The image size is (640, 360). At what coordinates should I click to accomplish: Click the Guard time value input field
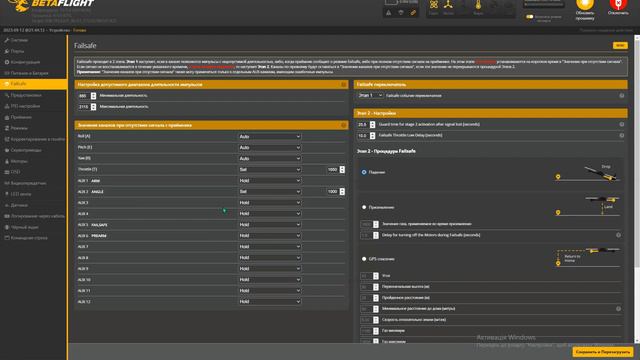click(x=363, y=124)
